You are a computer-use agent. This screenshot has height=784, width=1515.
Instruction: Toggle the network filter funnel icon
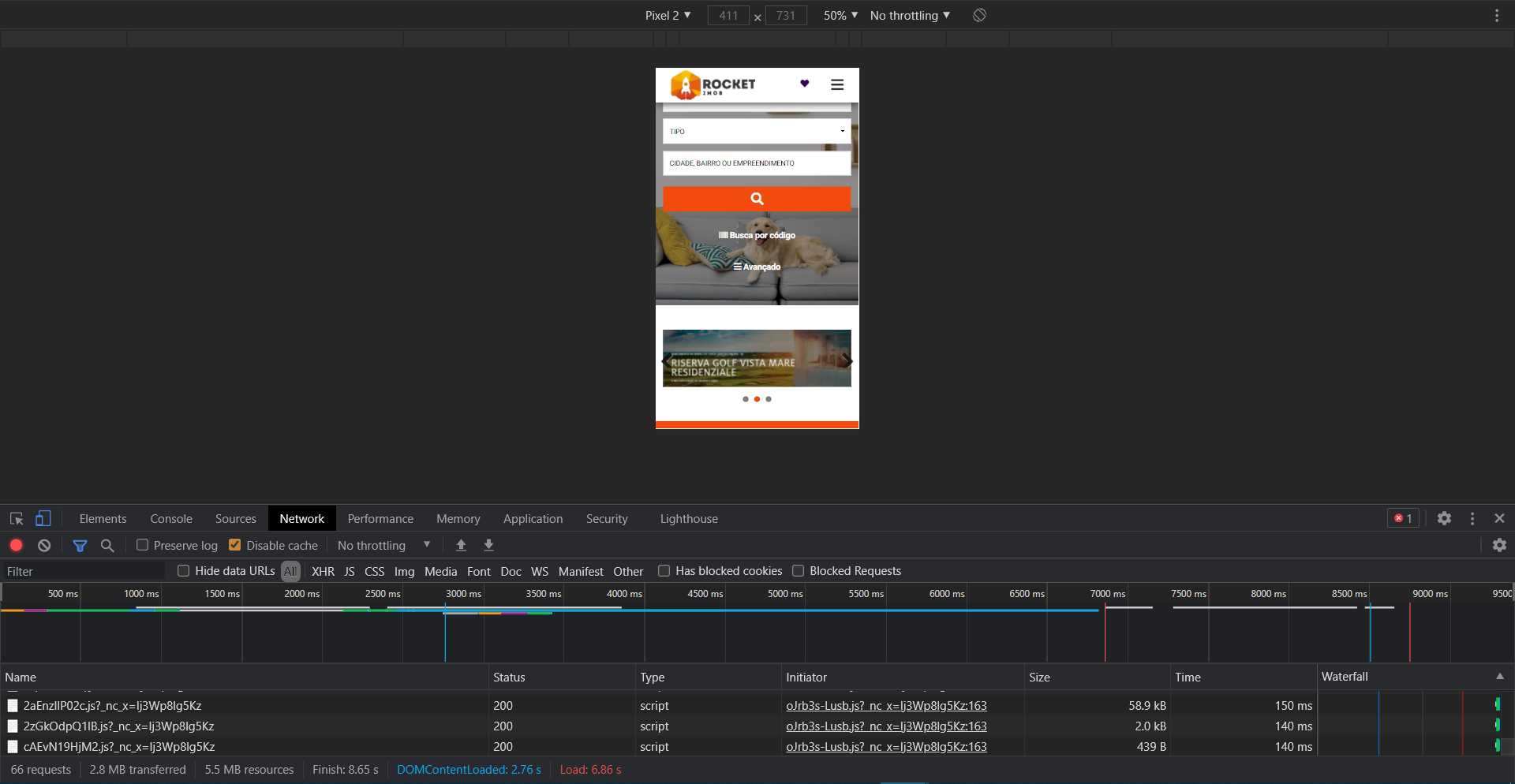80,545
